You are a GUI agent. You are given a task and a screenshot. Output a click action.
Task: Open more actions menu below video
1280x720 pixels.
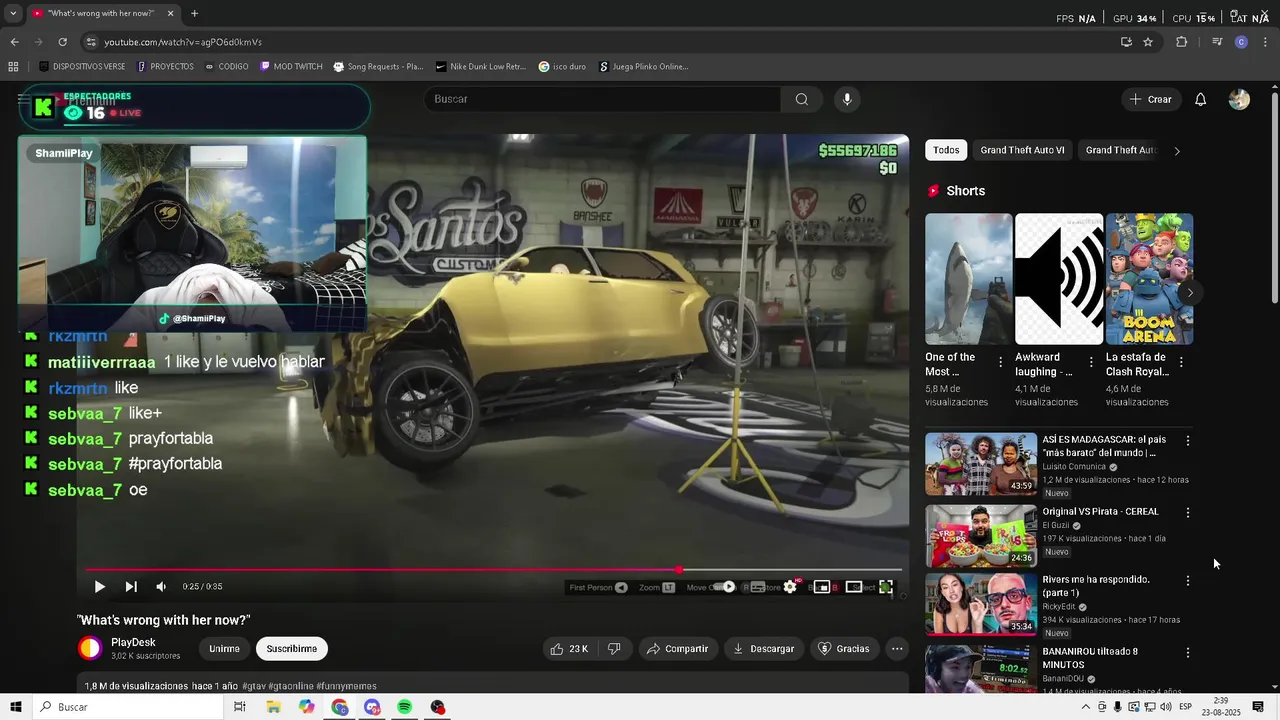tap(897, 649)
